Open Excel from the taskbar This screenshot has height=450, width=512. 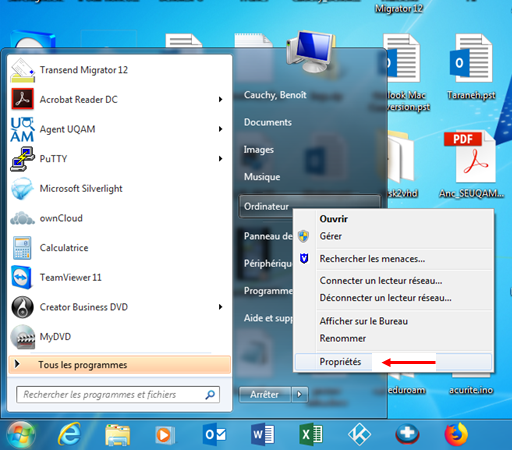pyautogui.click(x=311, y=435)
